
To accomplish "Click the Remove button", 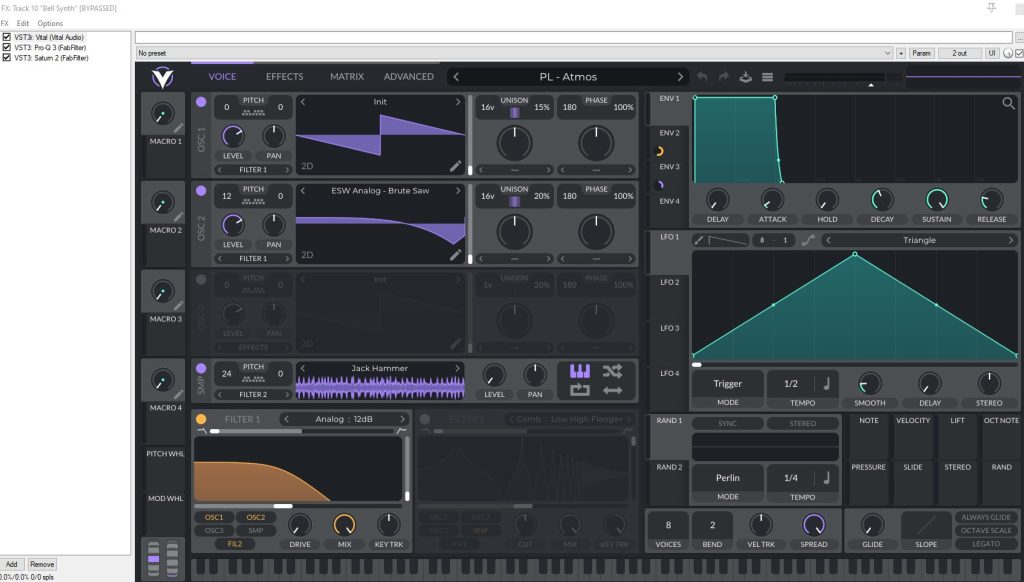I will click(x=42, y=564).
